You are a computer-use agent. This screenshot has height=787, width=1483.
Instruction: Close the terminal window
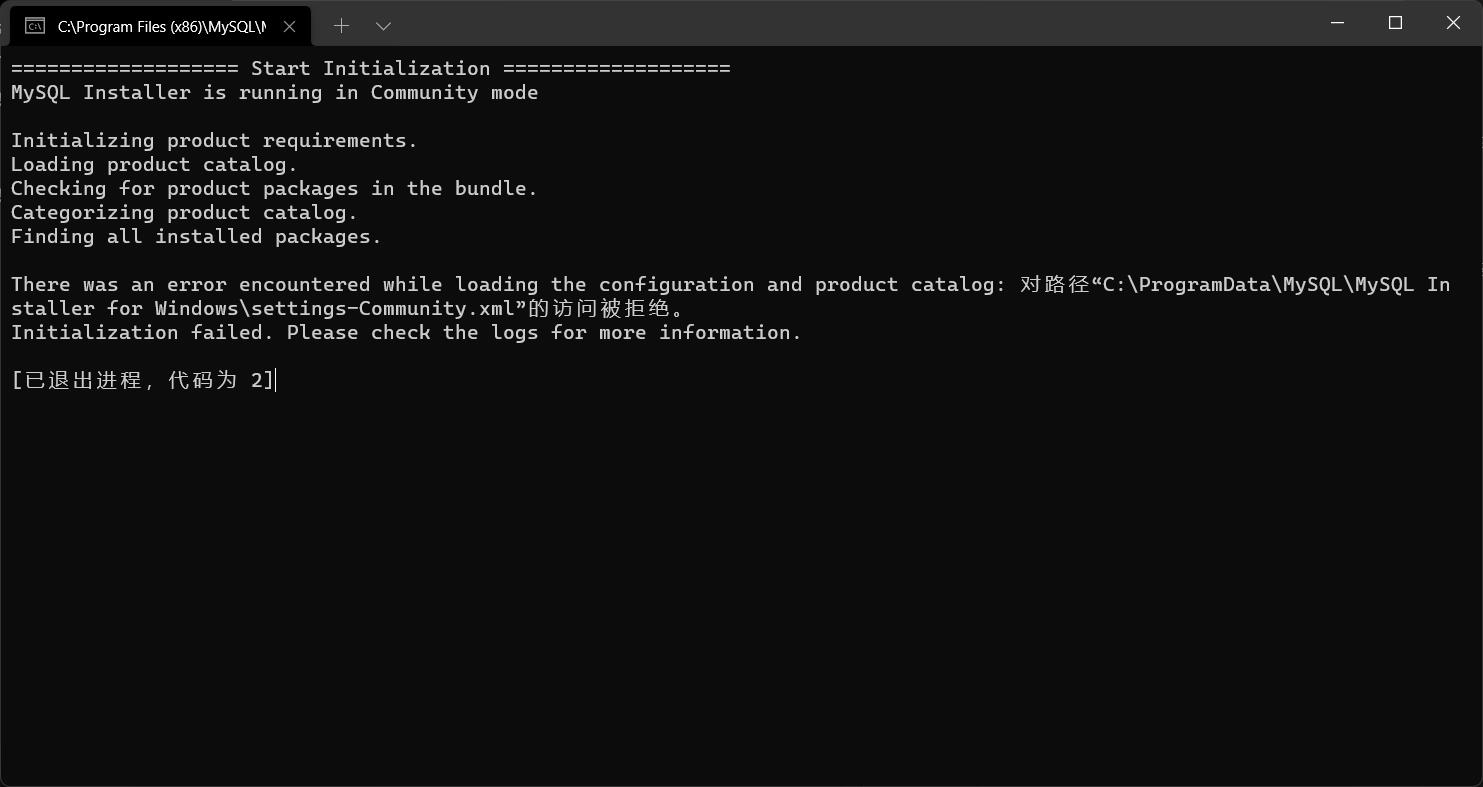[x=1453, y=23]
